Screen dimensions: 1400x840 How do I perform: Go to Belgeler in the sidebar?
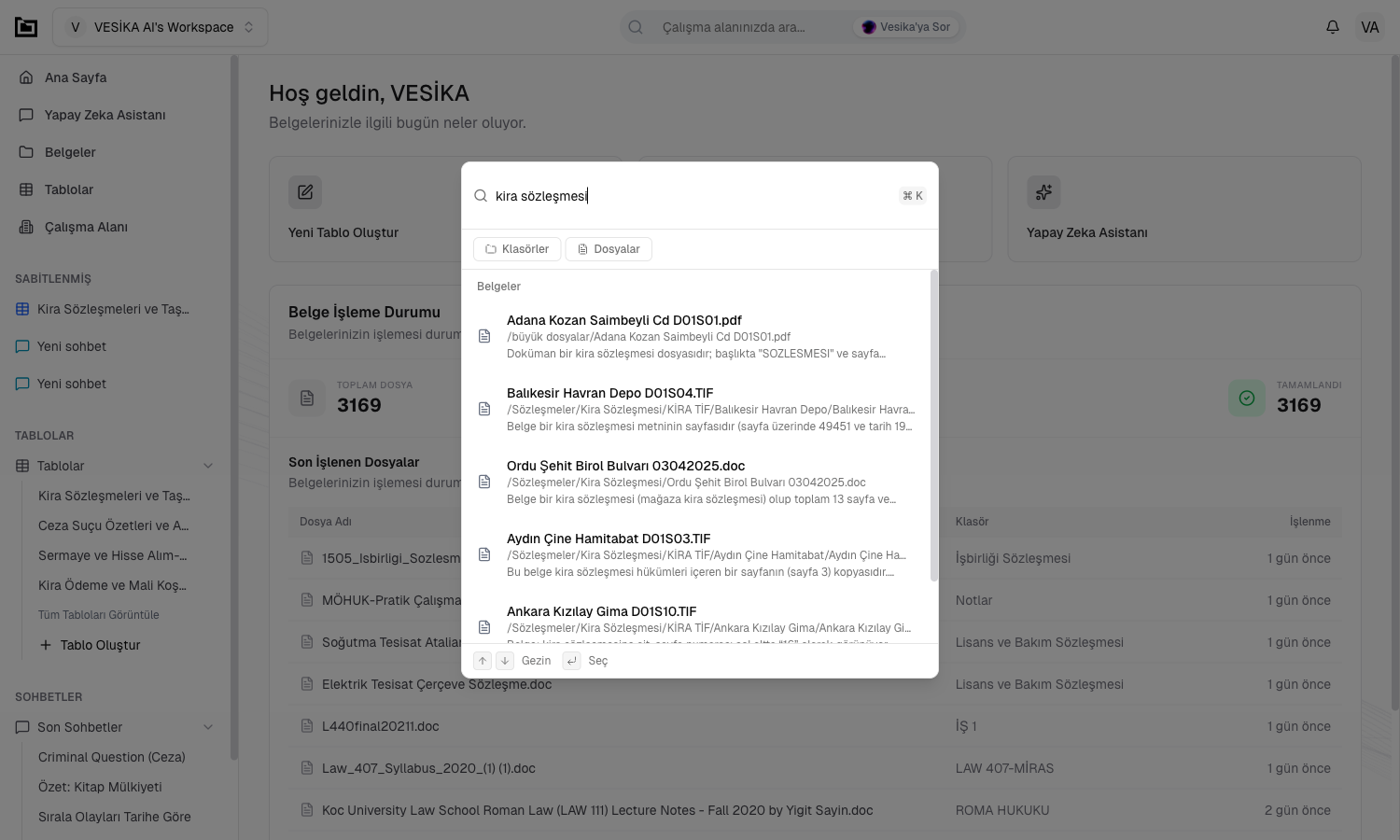pyautogui.click(x=70, y=152)
